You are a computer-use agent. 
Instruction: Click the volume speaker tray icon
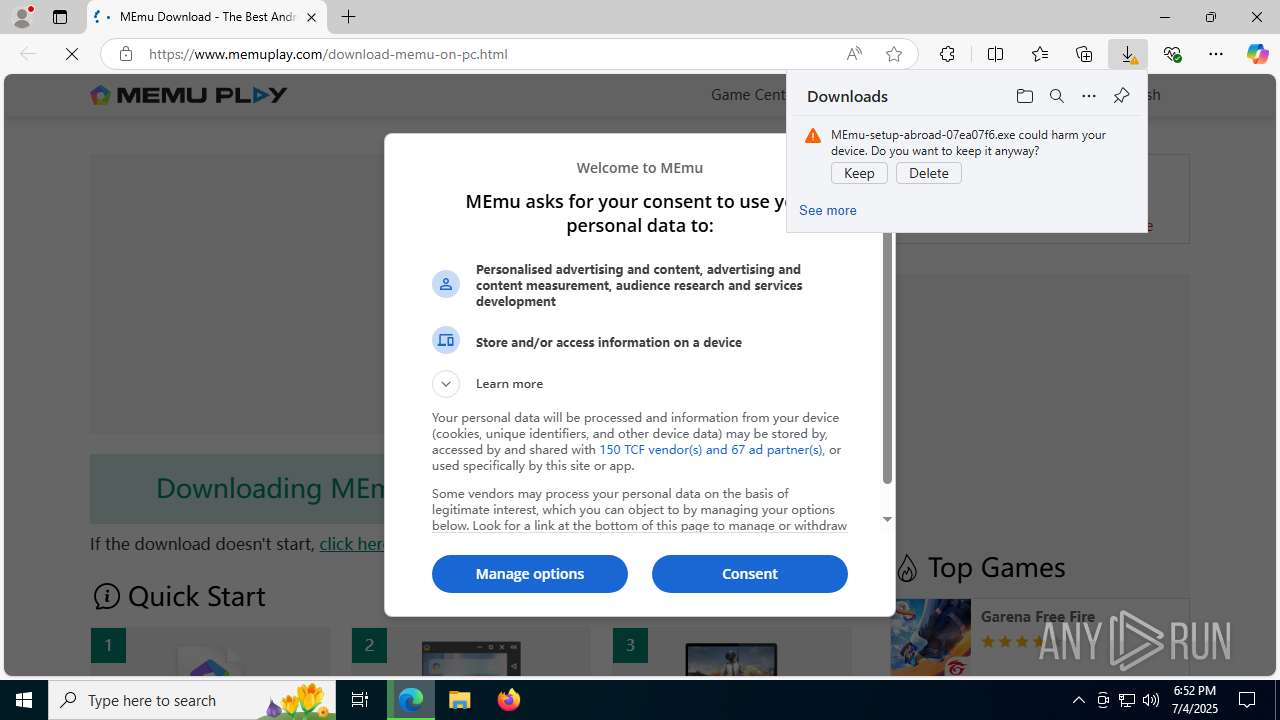[1151, 700]
